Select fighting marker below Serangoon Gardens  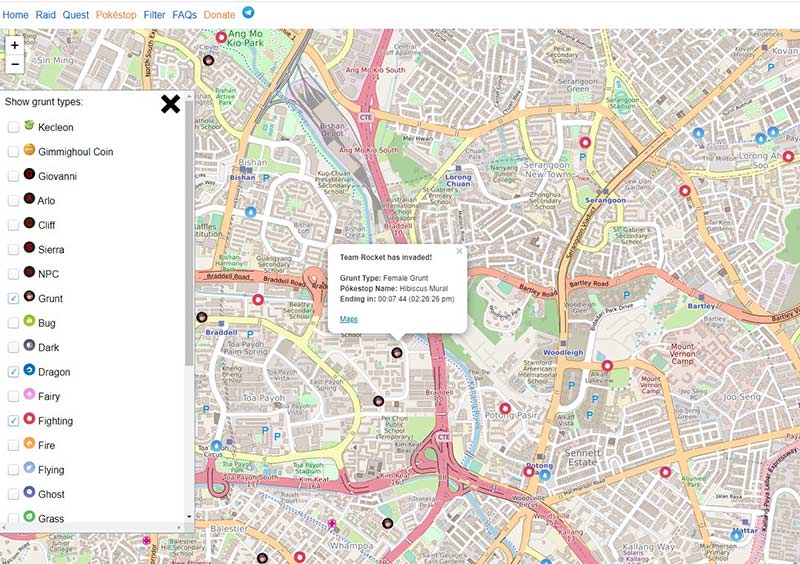685,191
